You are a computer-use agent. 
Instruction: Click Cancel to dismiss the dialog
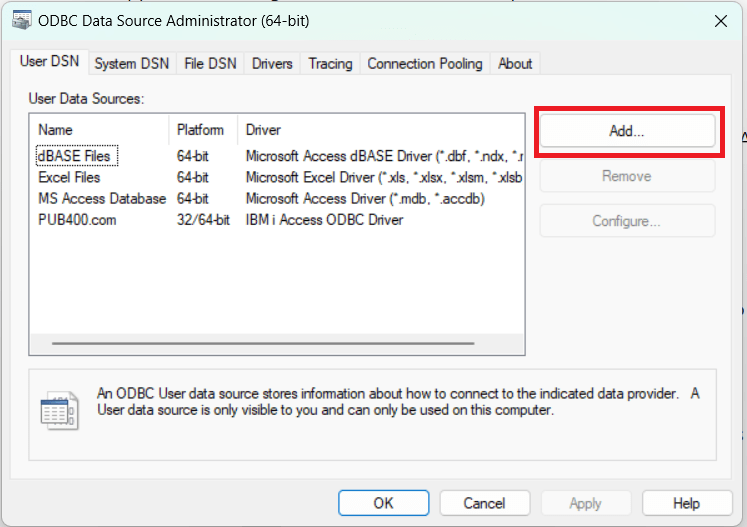484,503
